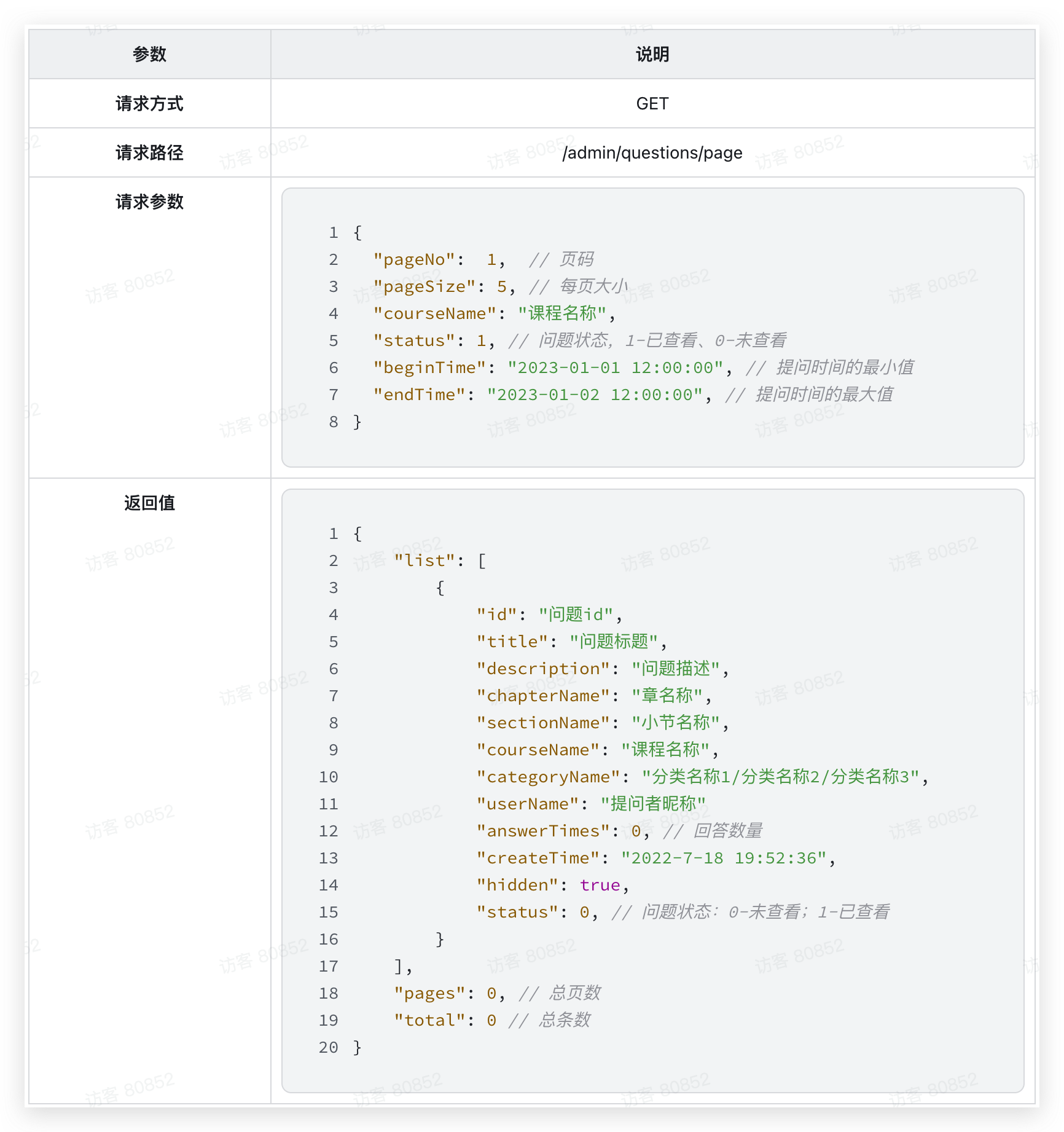The height and width of the screenshot is (1132, 1064).
Task: Click the 提问时间的最大值 comment
Action: 810,395
